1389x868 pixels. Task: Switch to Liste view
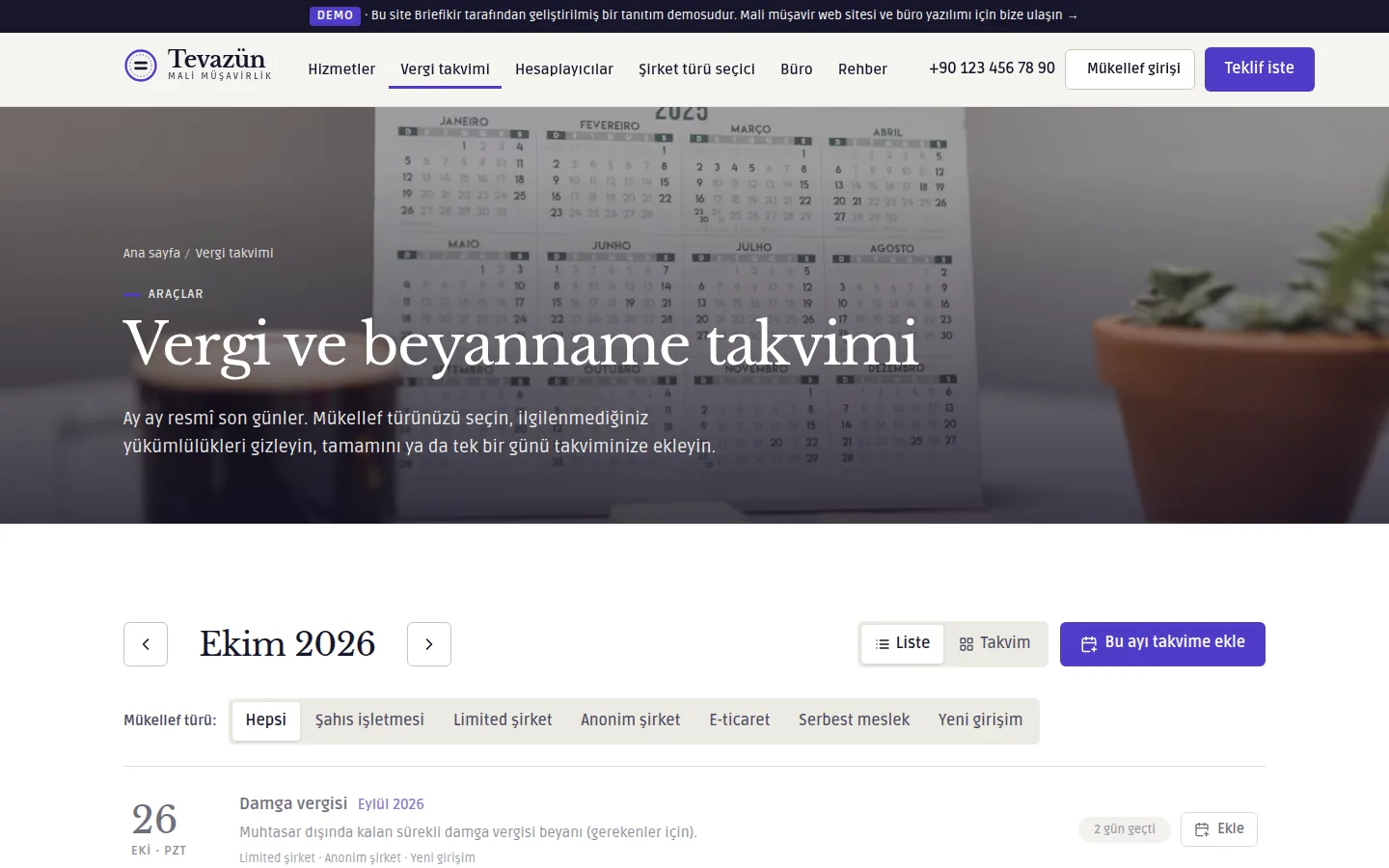point(903,643)
